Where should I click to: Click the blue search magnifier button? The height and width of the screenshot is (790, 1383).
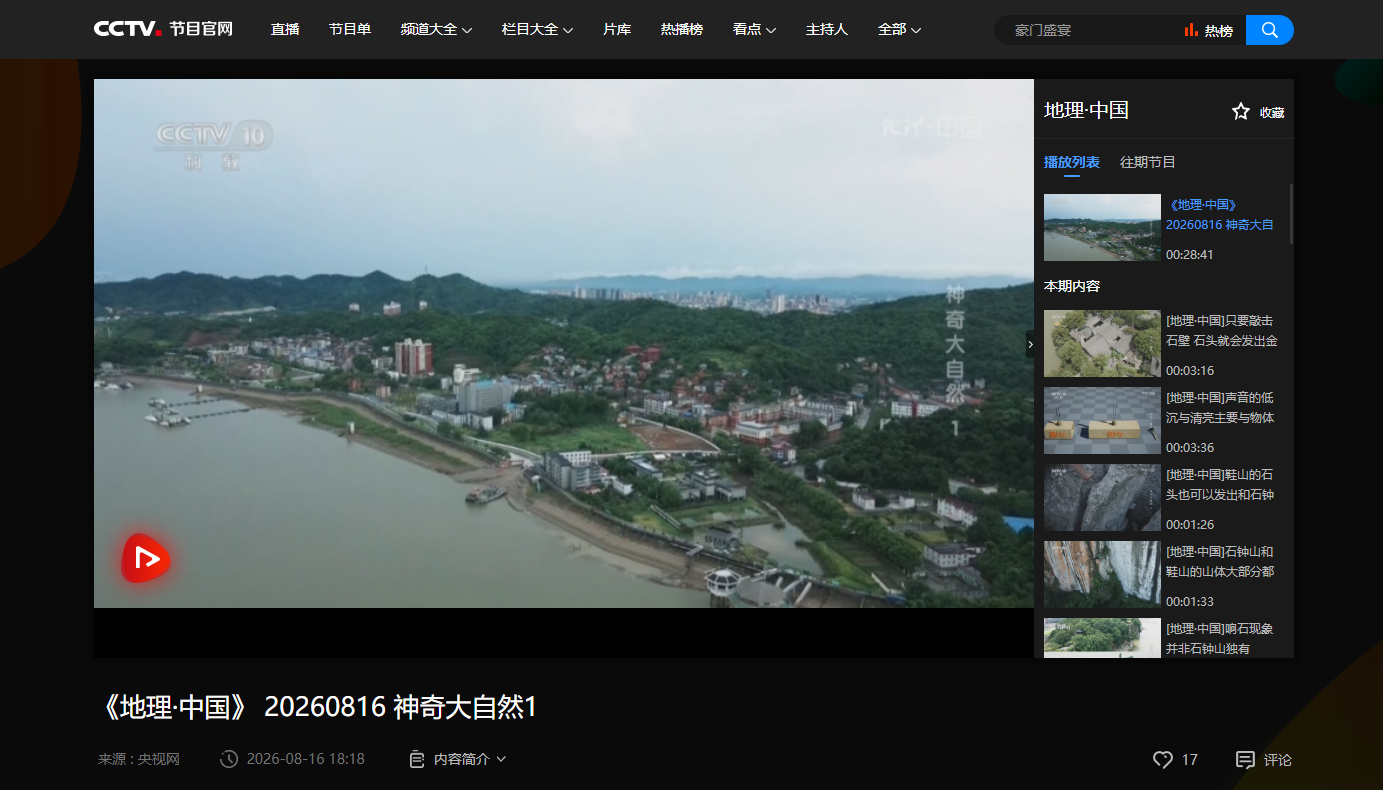click(x=1270, y=30)
